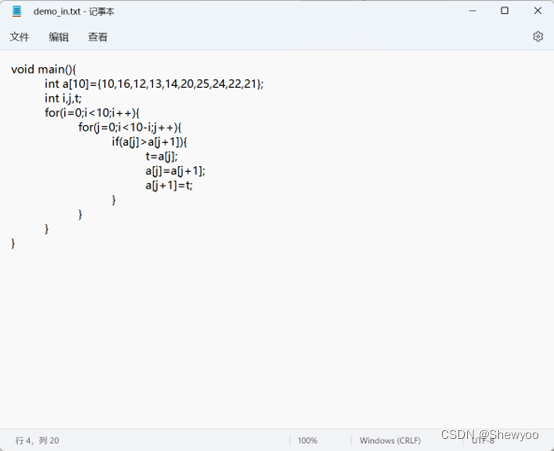The height and width of the screenshot is (451, 554).
Task: Click the line 'int i,j,t;'
Action: click(x=63, y=98)
